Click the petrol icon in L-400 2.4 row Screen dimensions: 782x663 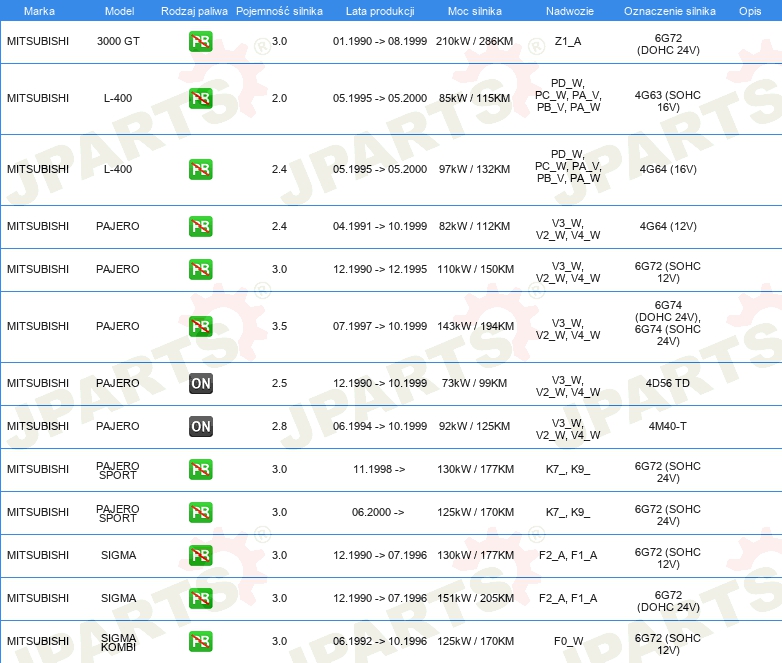200,169
